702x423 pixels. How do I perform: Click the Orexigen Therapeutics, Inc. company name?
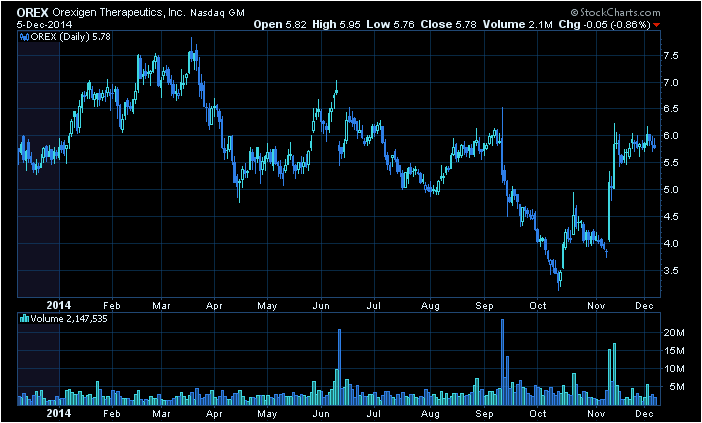pos(119,13)
